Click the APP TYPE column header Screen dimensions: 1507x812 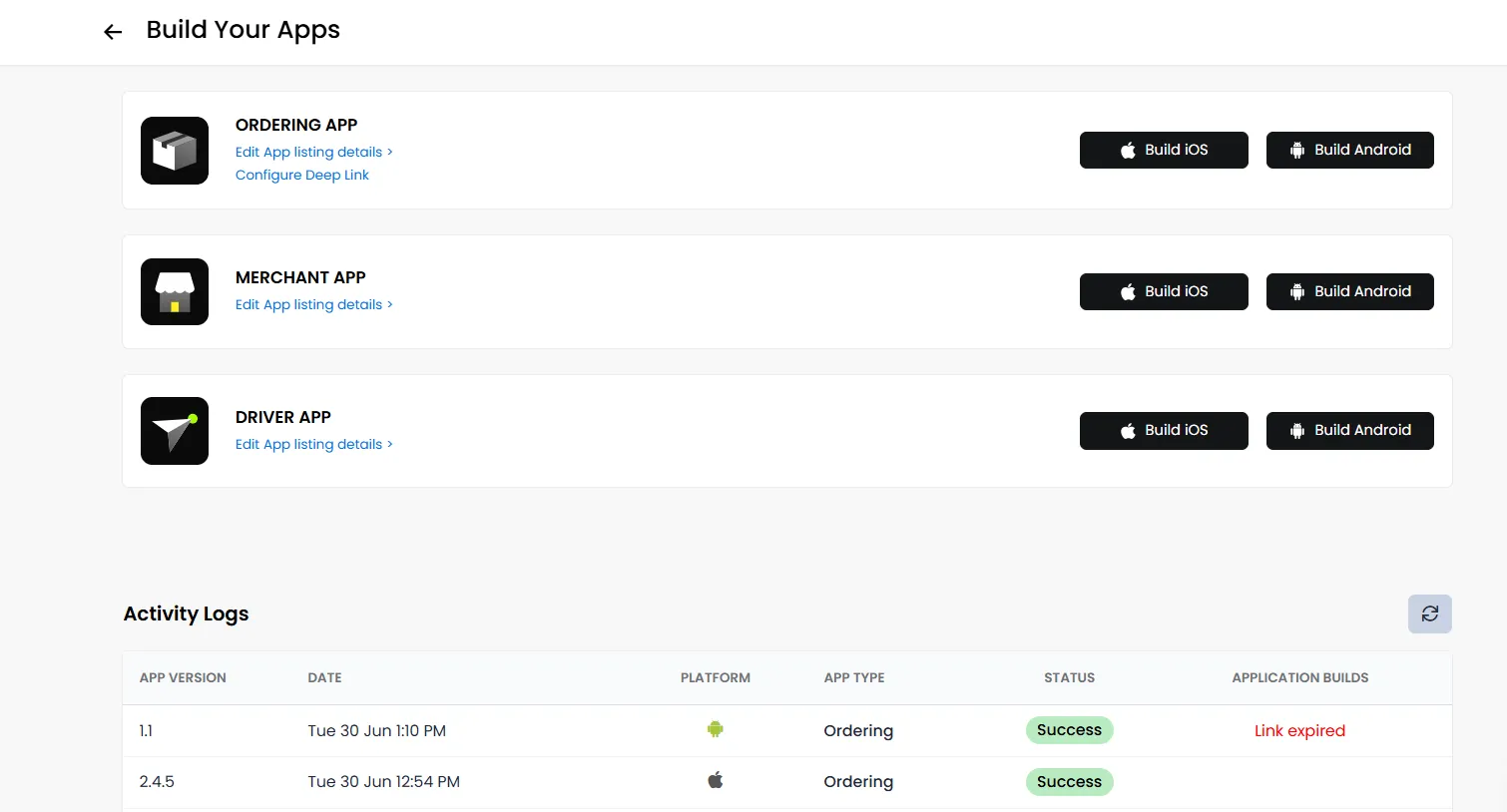coord(854,677)
